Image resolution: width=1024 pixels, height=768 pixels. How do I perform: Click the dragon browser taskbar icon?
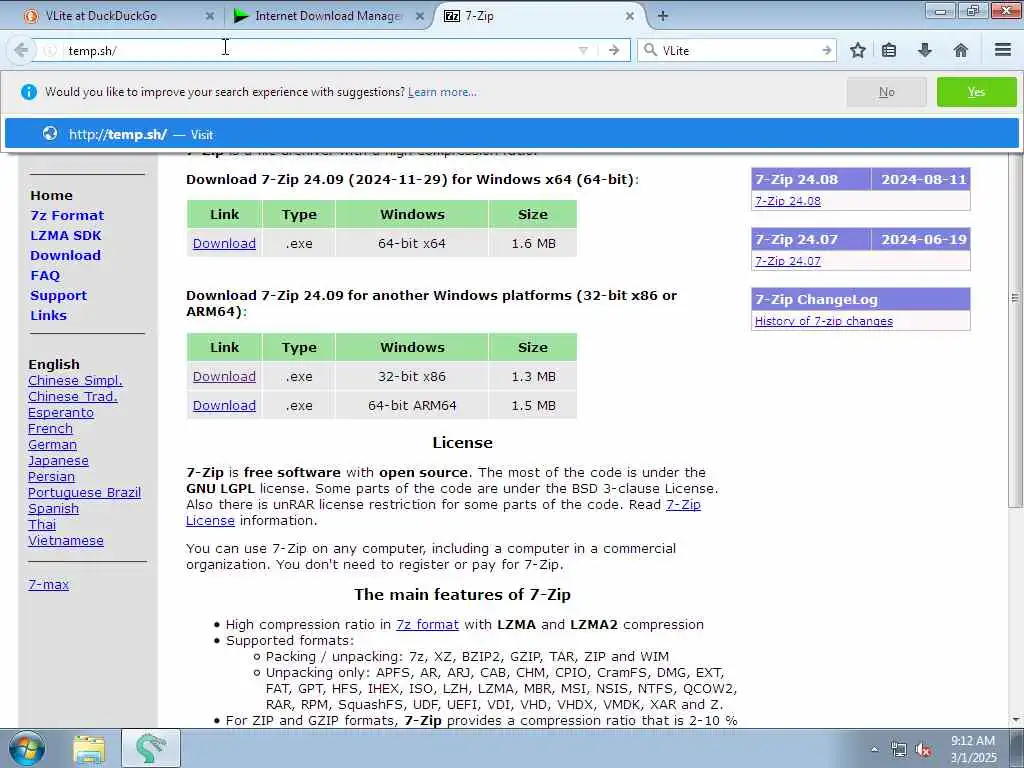[151, 749]
